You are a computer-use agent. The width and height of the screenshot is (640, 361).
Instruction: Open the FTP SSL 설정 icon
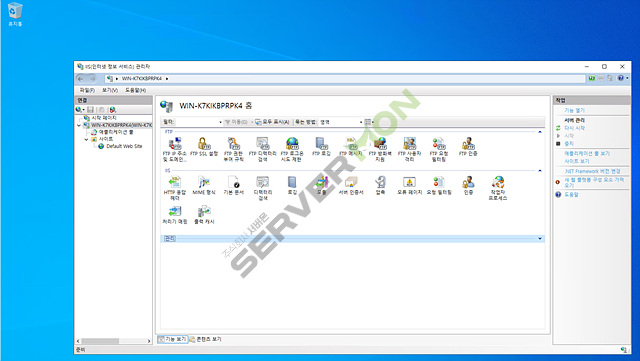[204, 147]
